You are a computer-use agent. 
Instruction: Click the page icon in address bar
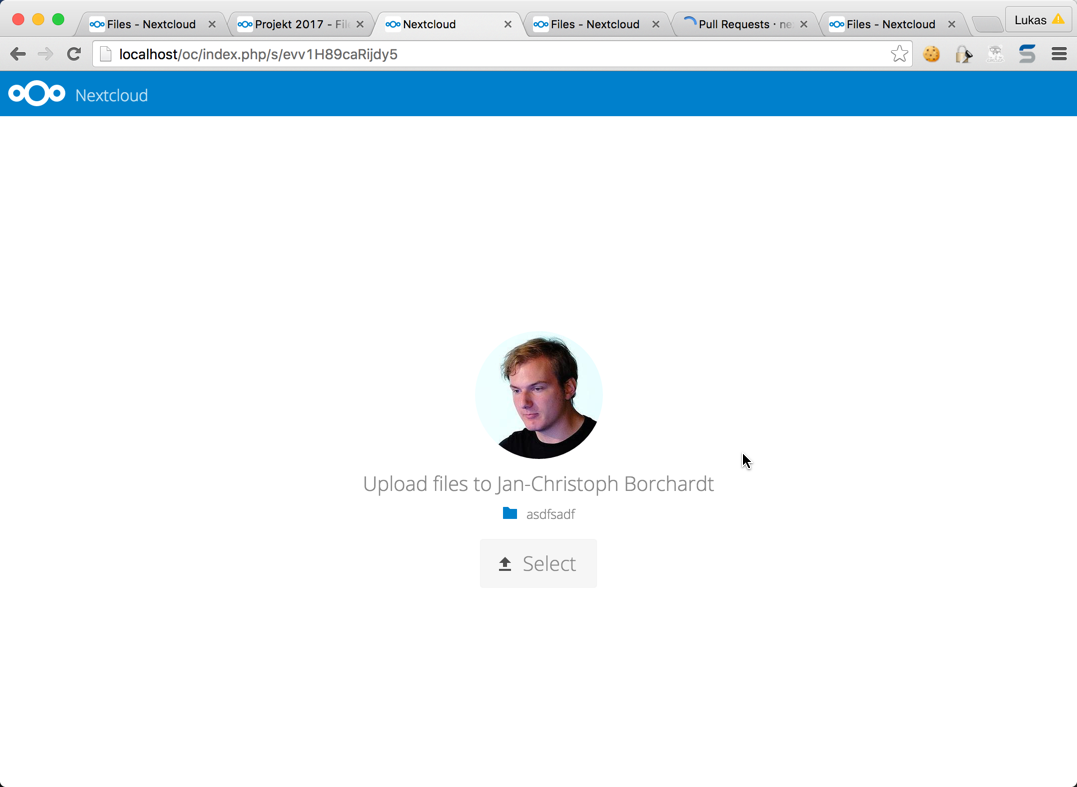[x=105, y=54]
